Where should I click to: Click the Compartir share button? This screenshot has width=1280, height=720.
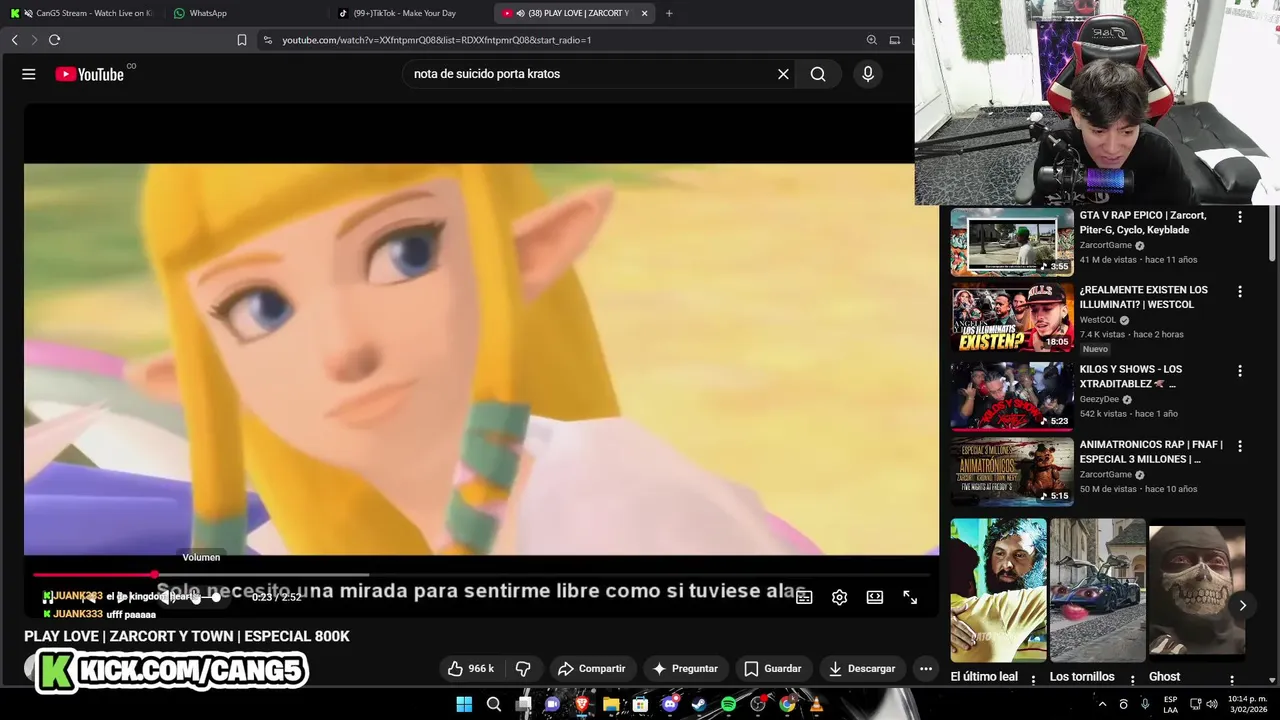(591, 668)
